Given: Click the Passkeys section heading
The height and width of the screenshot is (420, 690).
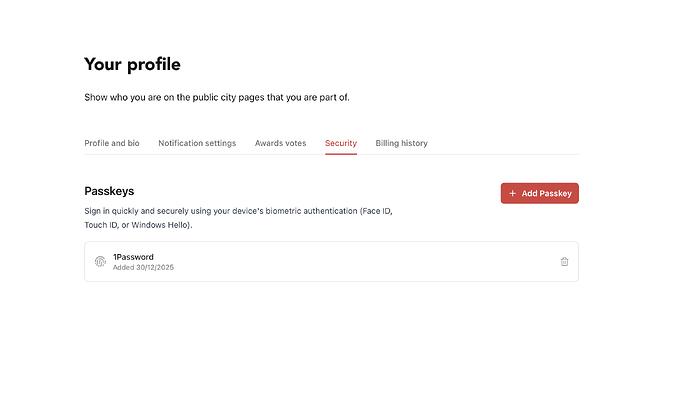Looking at the screenshot, I should (109, 190).
